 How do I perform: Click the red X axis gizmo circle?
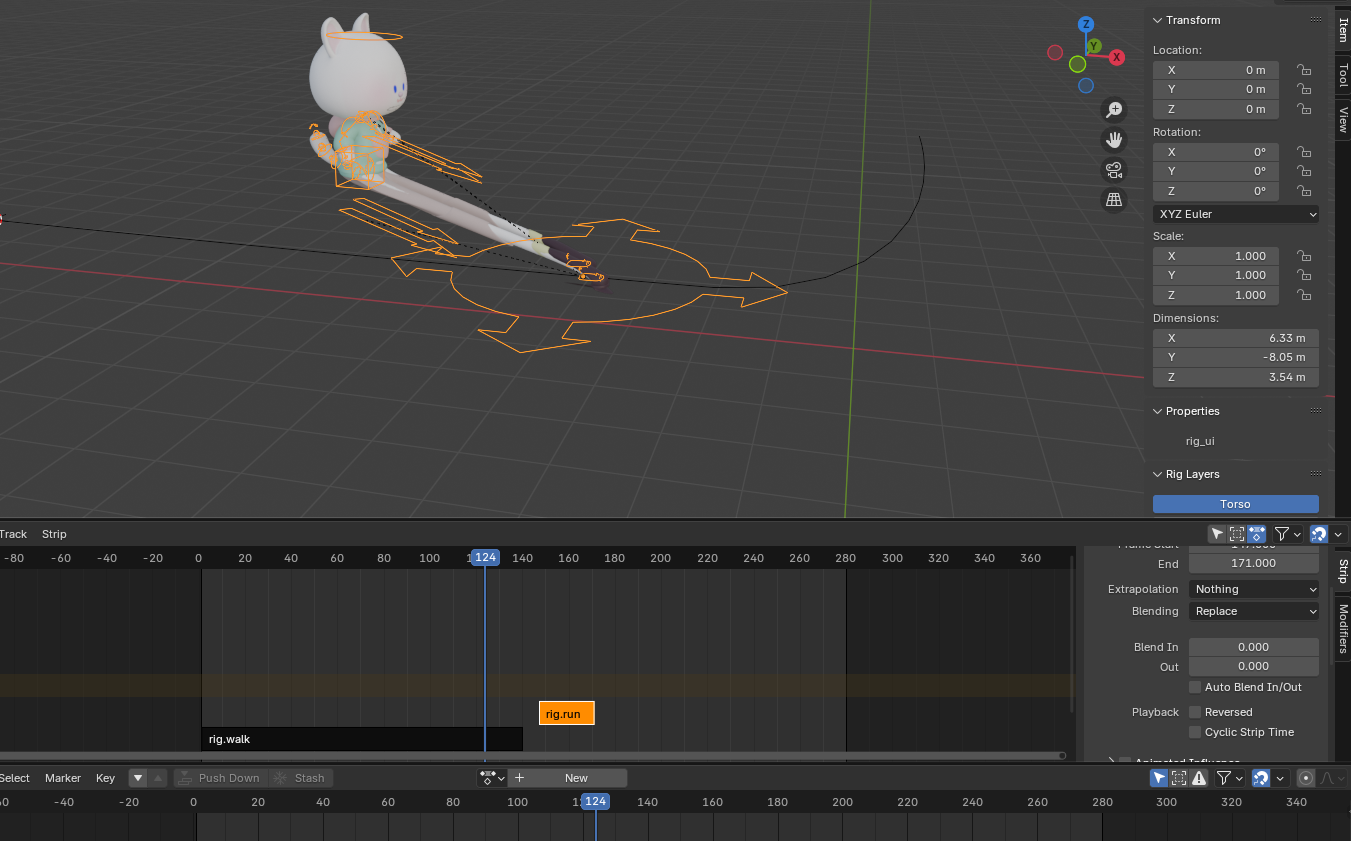[1117, 58]
